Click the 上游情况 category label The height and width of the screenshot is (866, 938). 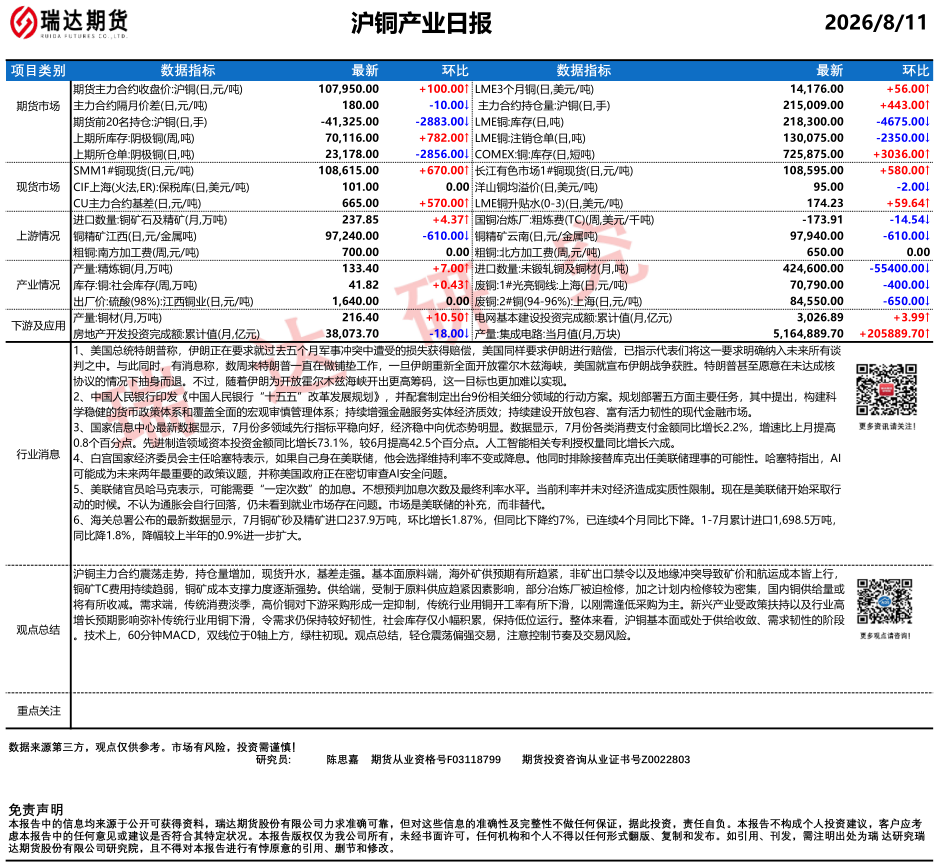(38, 236)
